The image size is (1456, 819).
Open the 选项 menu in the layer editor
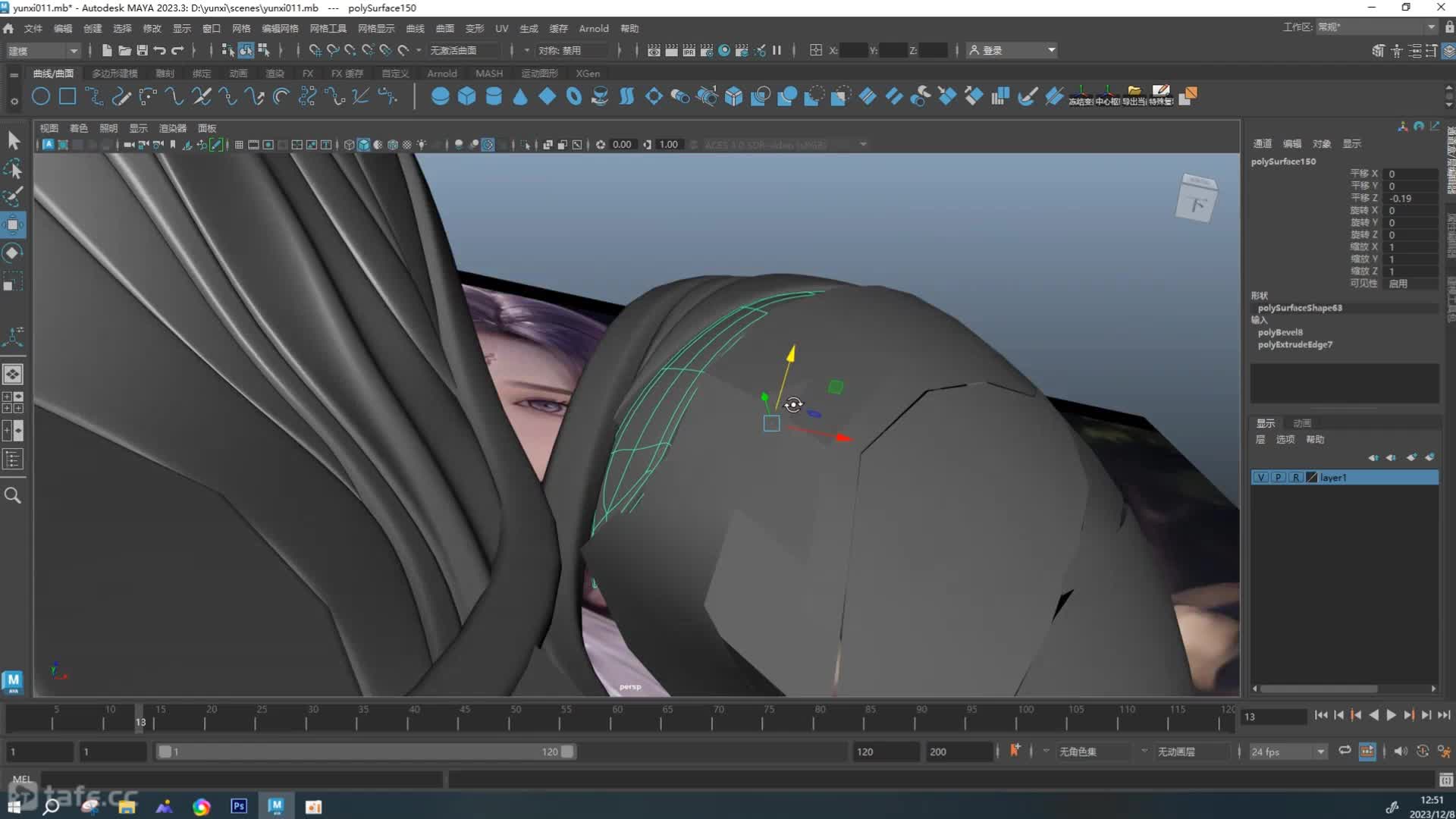click(1285, 440)
